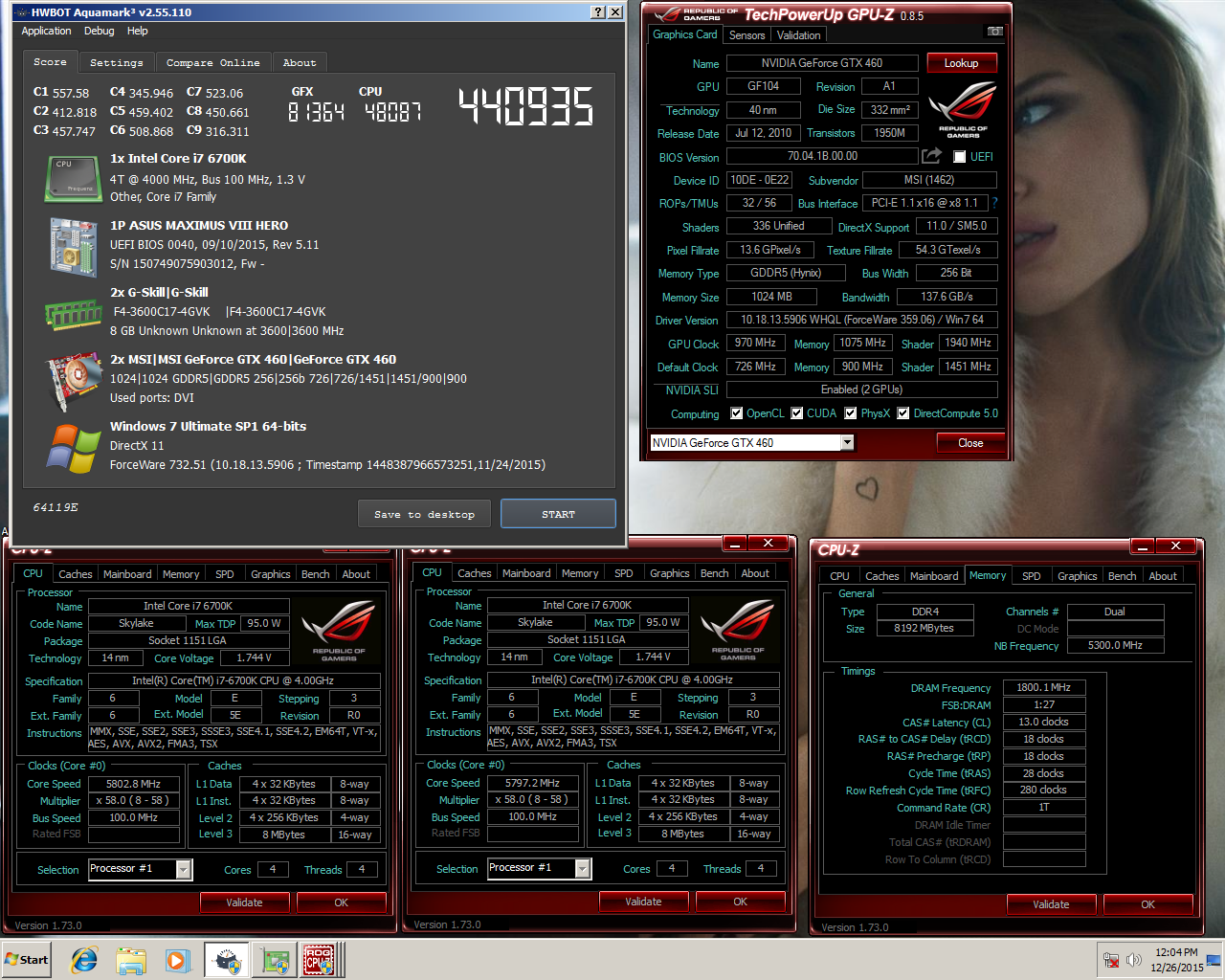Toggle the DirectCompute 5.0 checkbox
This screenshot has height=980, width=1225.
902,413
